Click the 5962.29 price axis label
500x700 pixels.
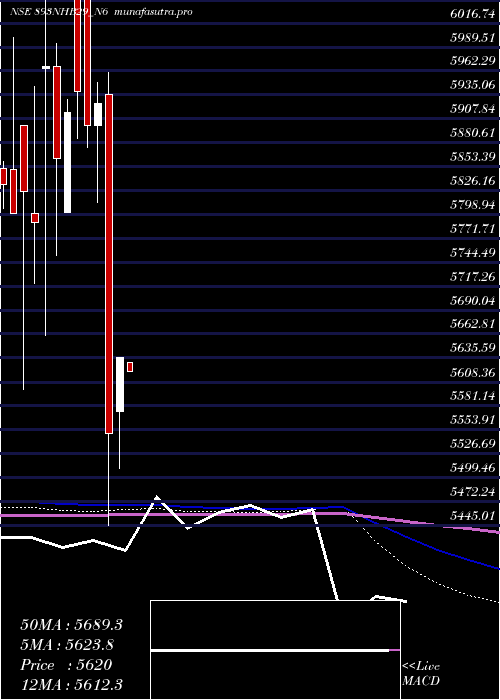coord(473,62)
